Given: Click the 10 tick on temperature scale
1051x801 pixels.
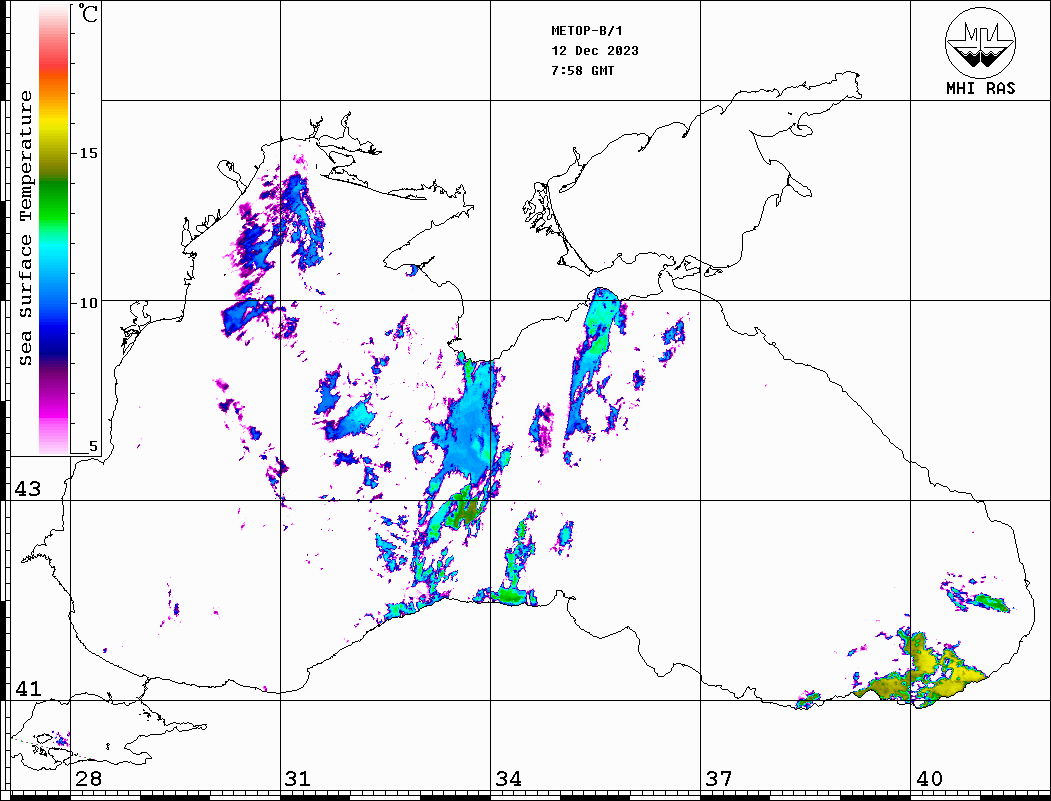Looking at the screenshot, I should (88, 303).
